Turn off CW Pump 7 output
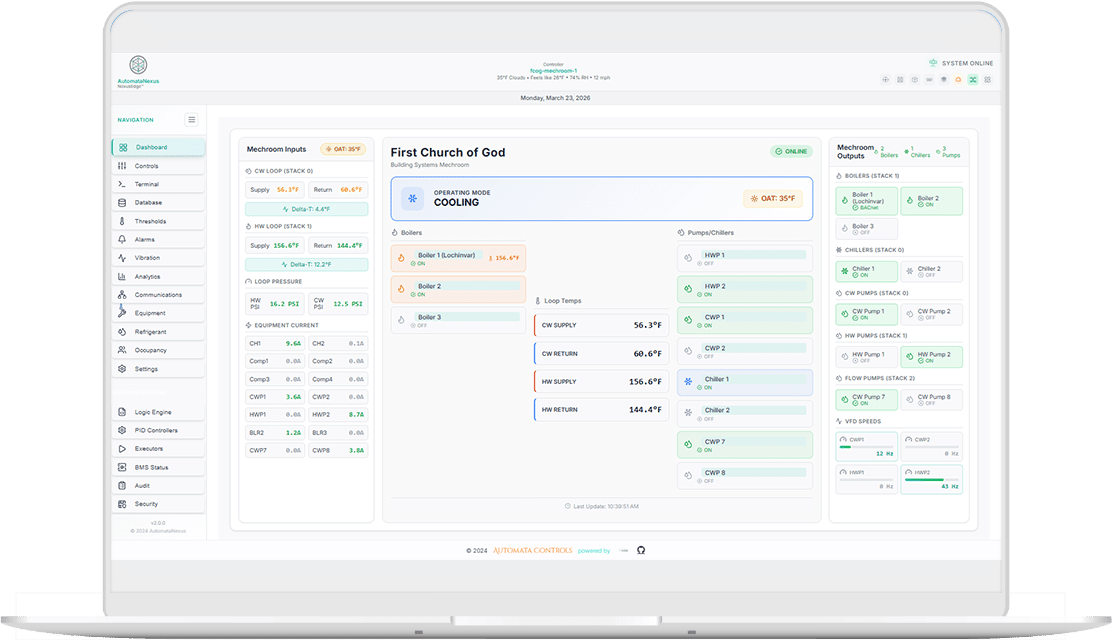 [866, 400]
